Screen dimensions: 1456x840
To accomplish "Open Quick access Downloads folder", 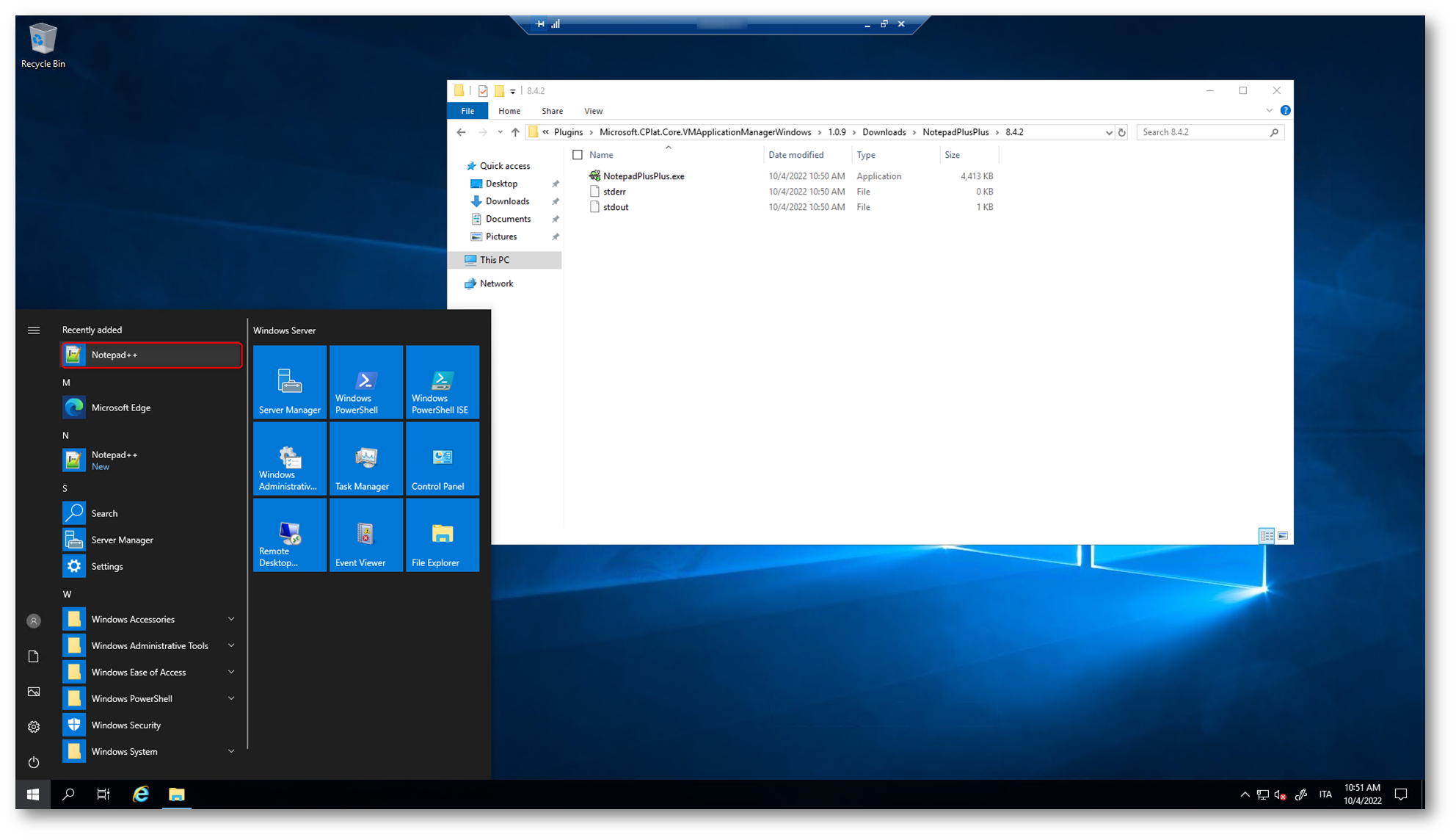I will (507, 201).
